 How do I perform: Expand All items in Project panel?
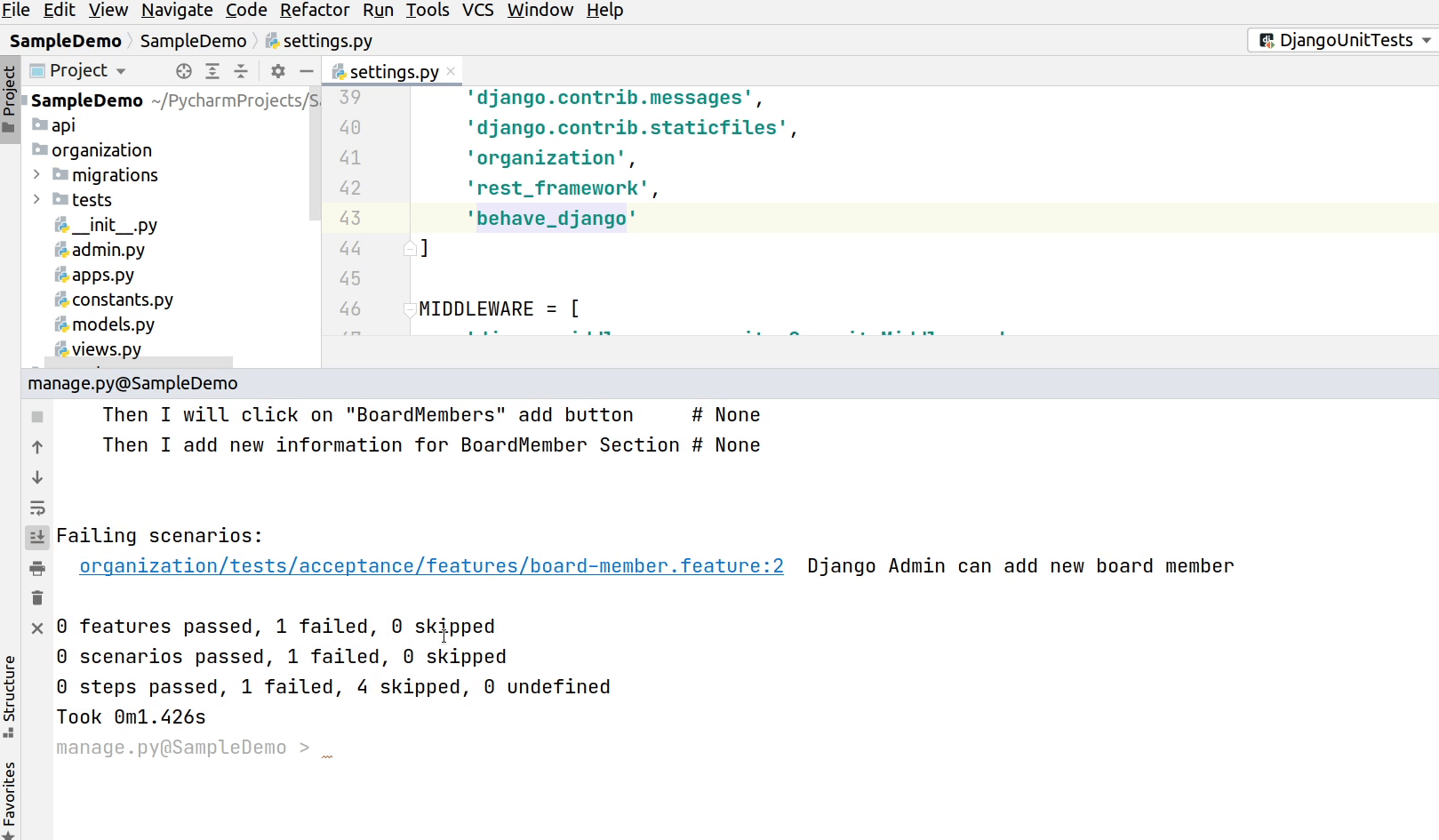coord(212,71)
